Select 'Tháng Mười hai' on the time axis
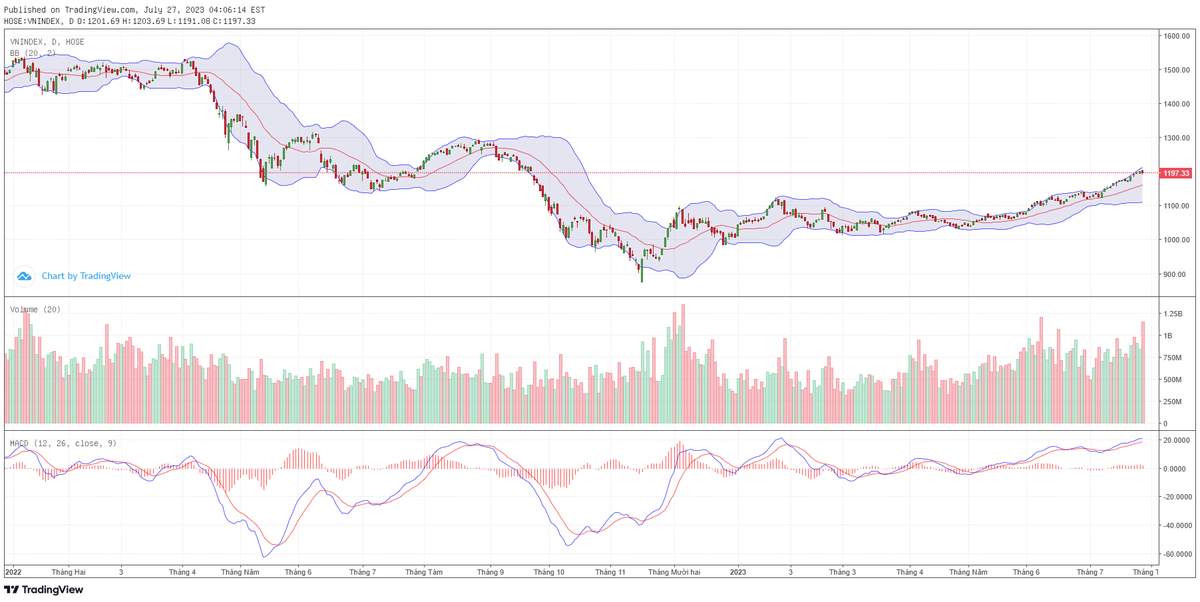 pyautogui.click(x=674, y=571)
